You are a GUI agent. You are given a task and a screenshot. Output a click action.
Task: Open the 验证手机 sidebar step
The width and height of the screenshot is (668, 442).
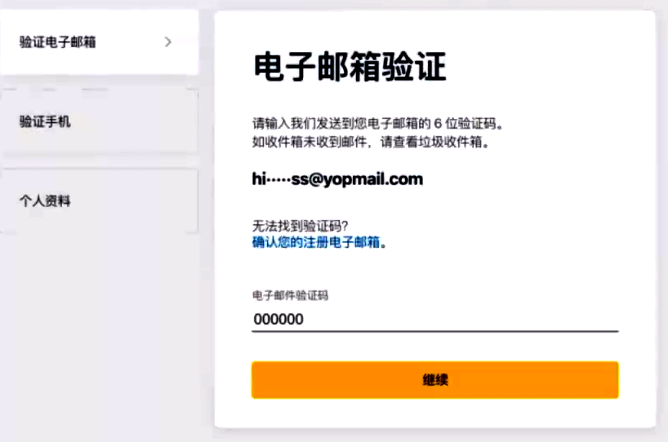tap(99, 122)
